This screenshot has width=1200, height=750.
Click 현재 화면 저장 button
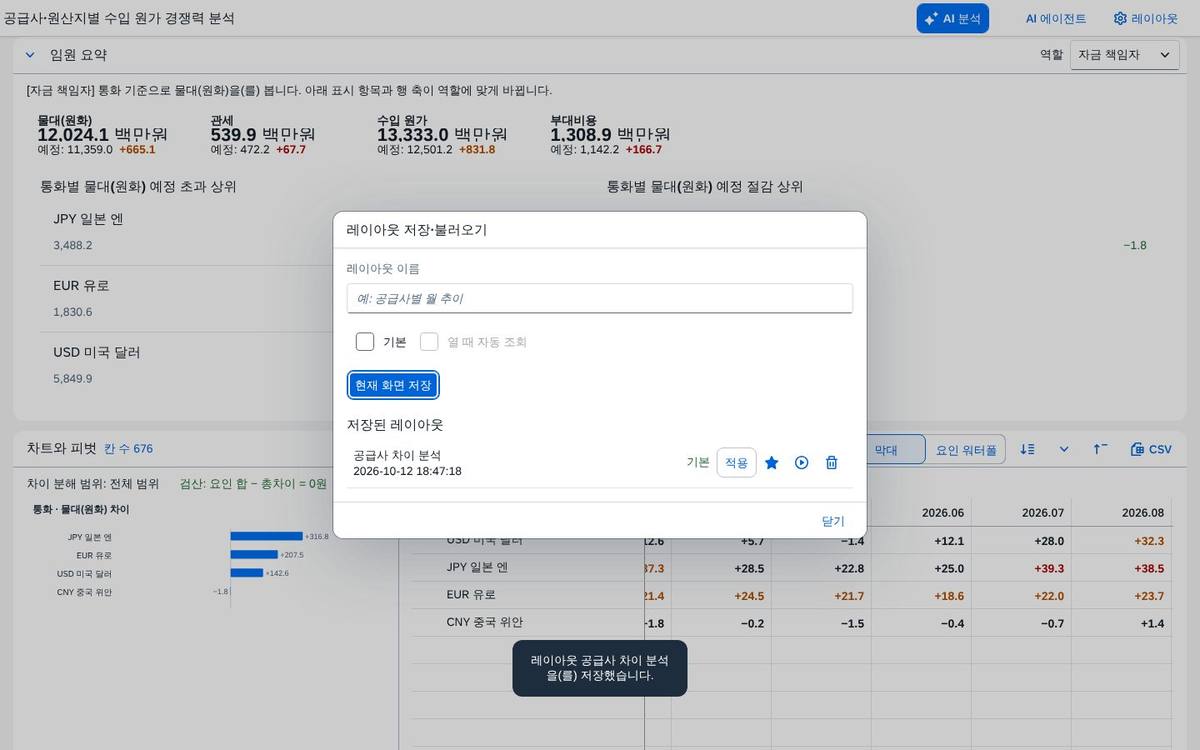click(x=393, y=385)
